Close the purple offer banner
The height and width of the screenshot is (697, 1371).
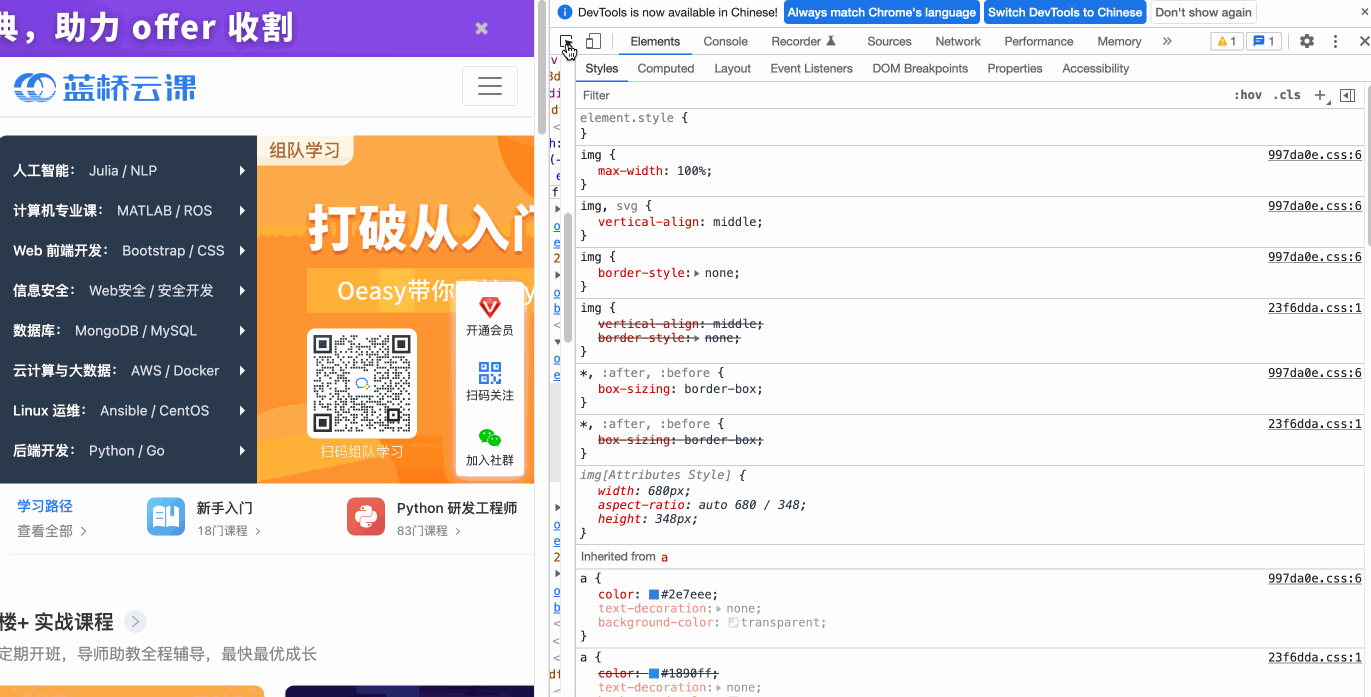tap(481, 28)
